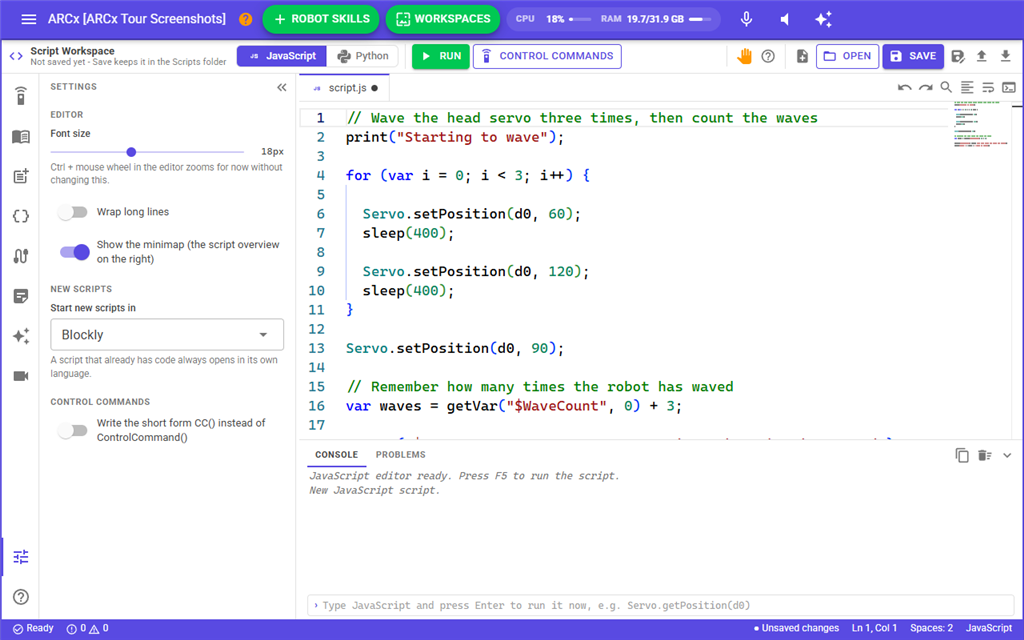Click Ln 1, Col 1 in status bar
1024x640 pixels.
pyautogui.click(x=874, y=628)
